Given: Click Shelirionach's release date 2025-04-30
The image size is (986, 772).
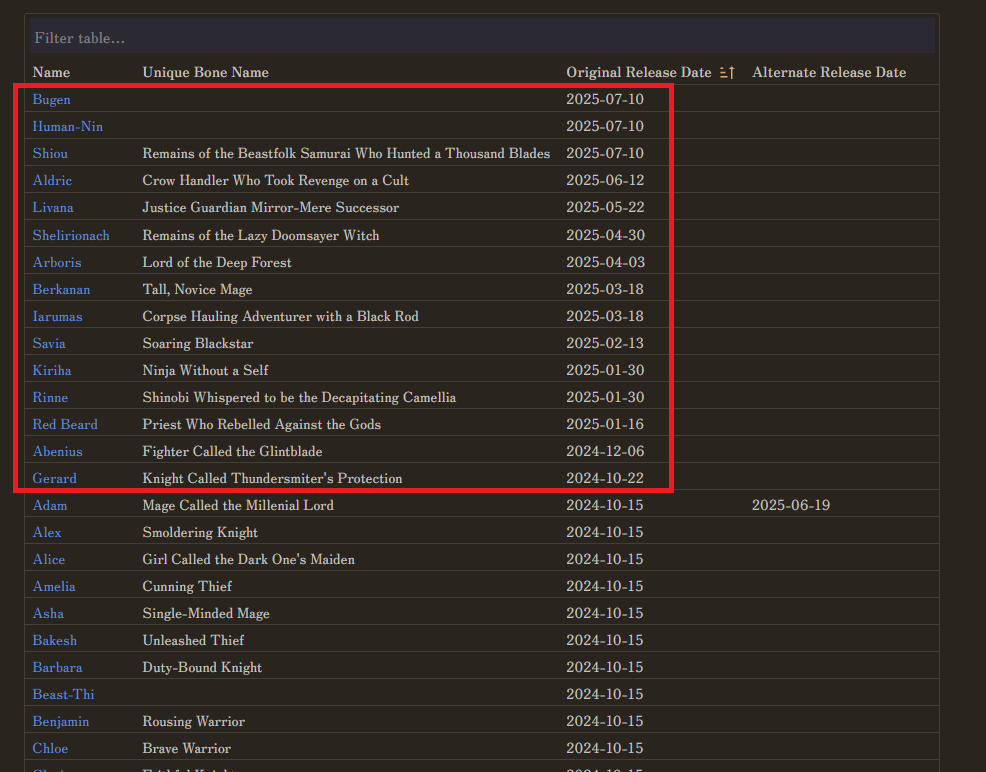Looking at the screenshot, I should tap(606, 235).
